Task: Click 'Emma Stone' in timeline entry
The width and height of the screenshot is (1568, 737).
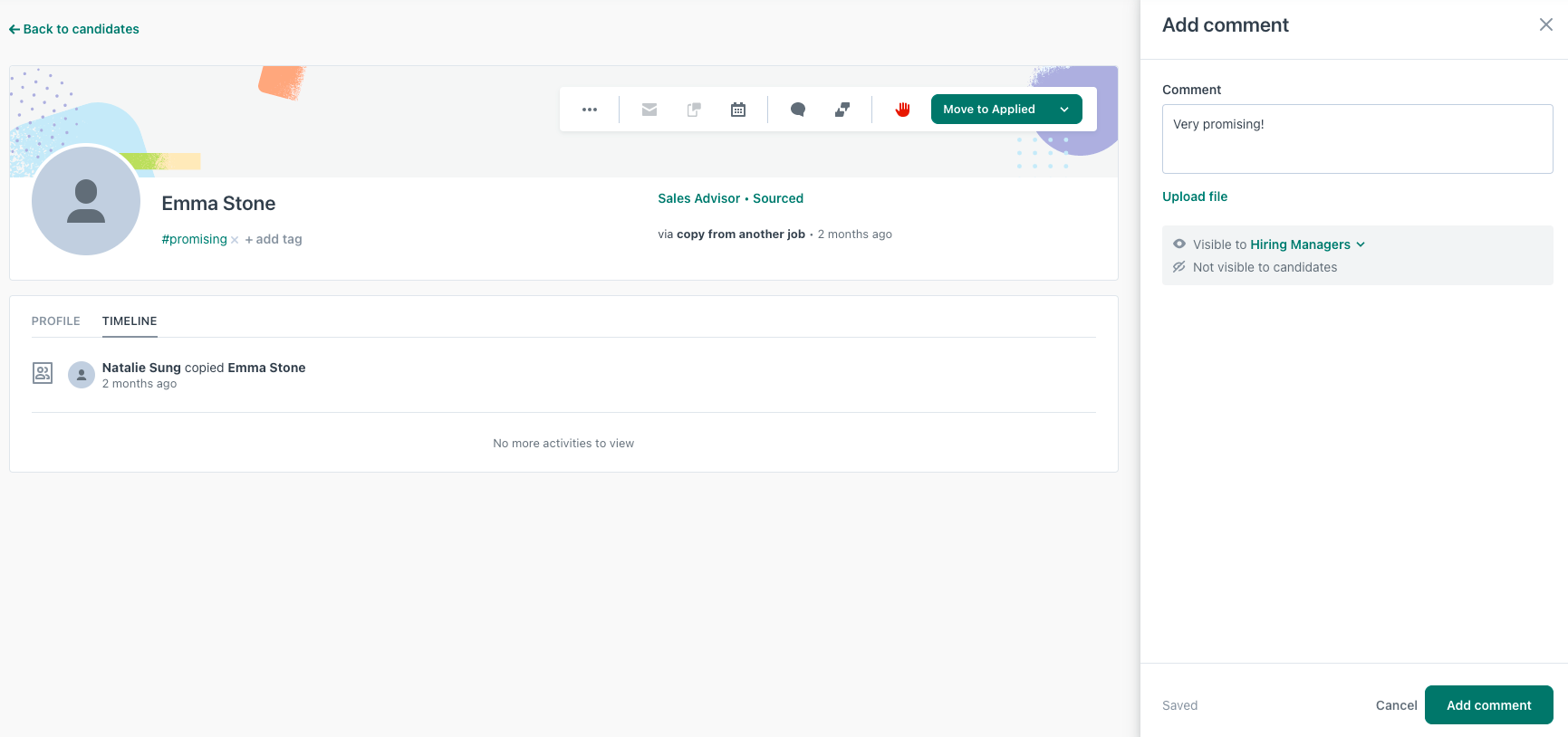Action: (266, 368)
